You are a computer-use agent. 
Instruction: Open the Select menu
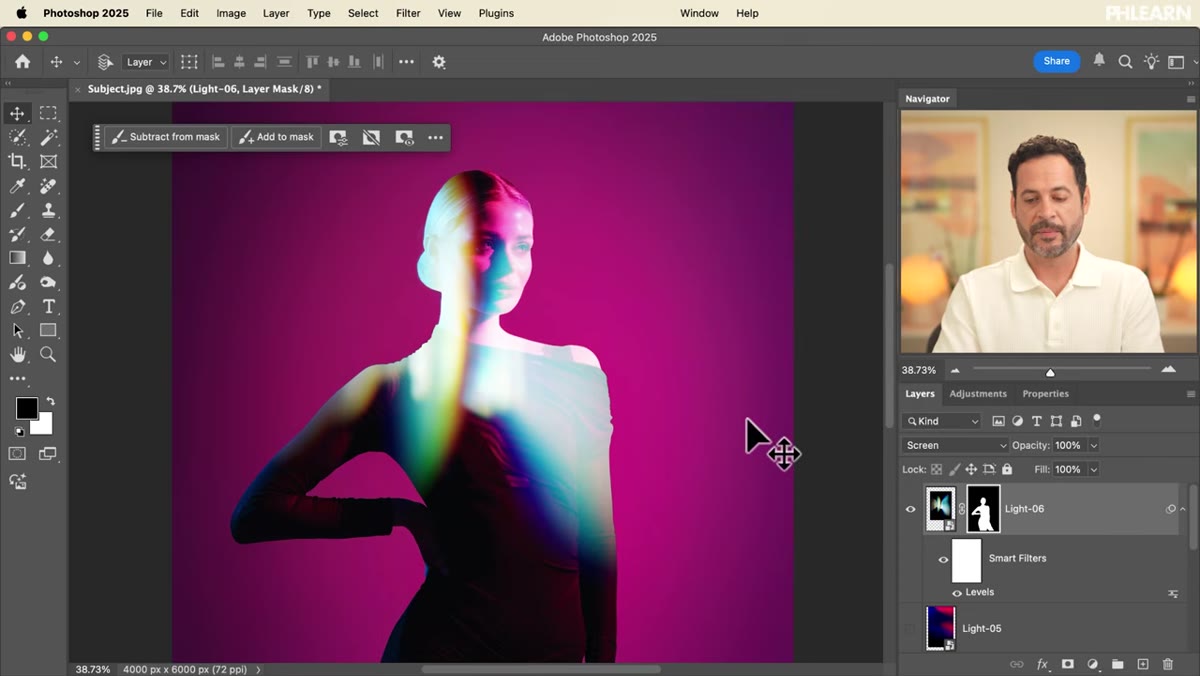pos(363,13)
